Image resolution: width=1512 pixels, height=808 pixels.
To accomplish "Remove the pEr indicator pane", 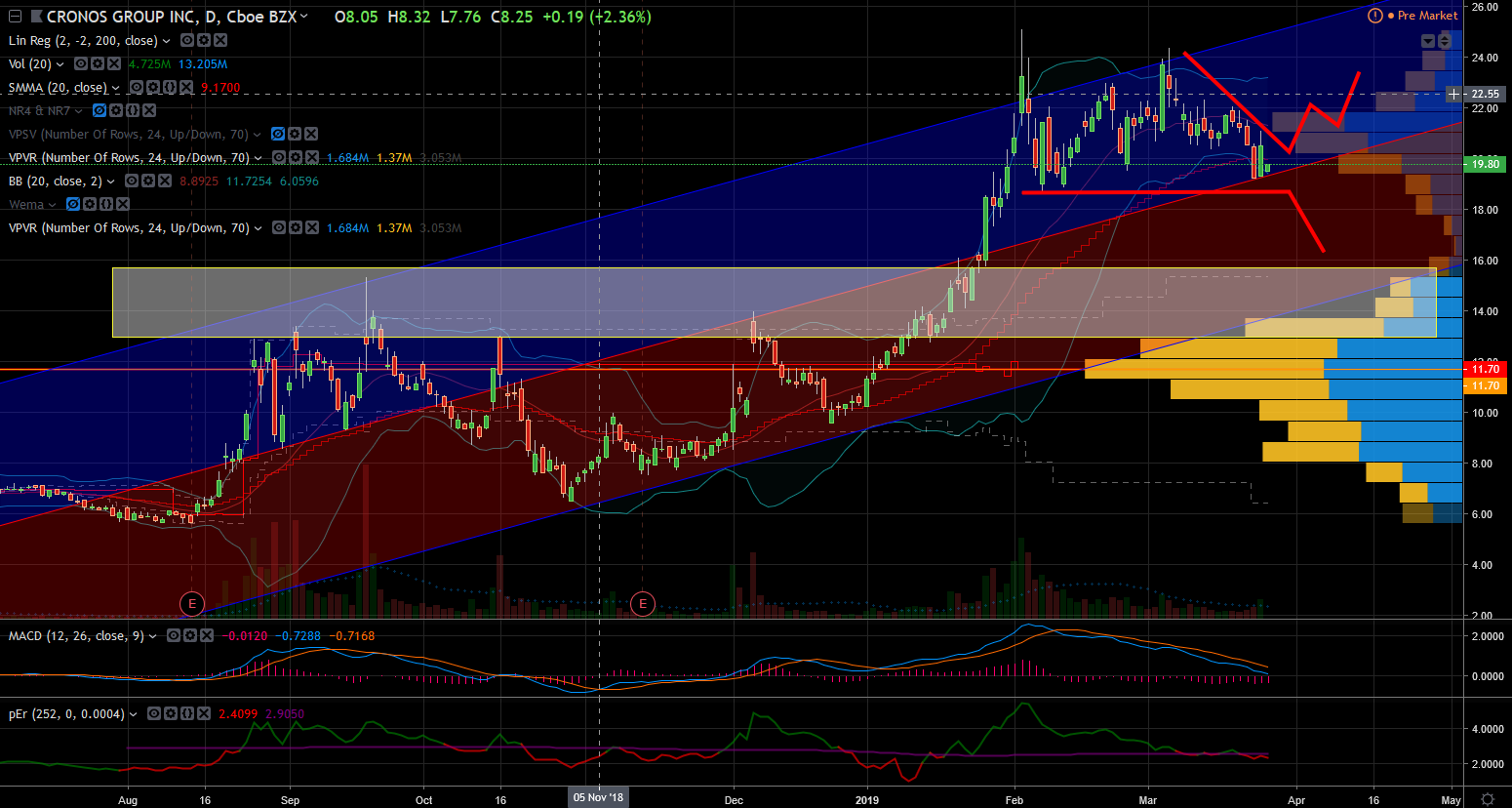I will pos(204,713).
